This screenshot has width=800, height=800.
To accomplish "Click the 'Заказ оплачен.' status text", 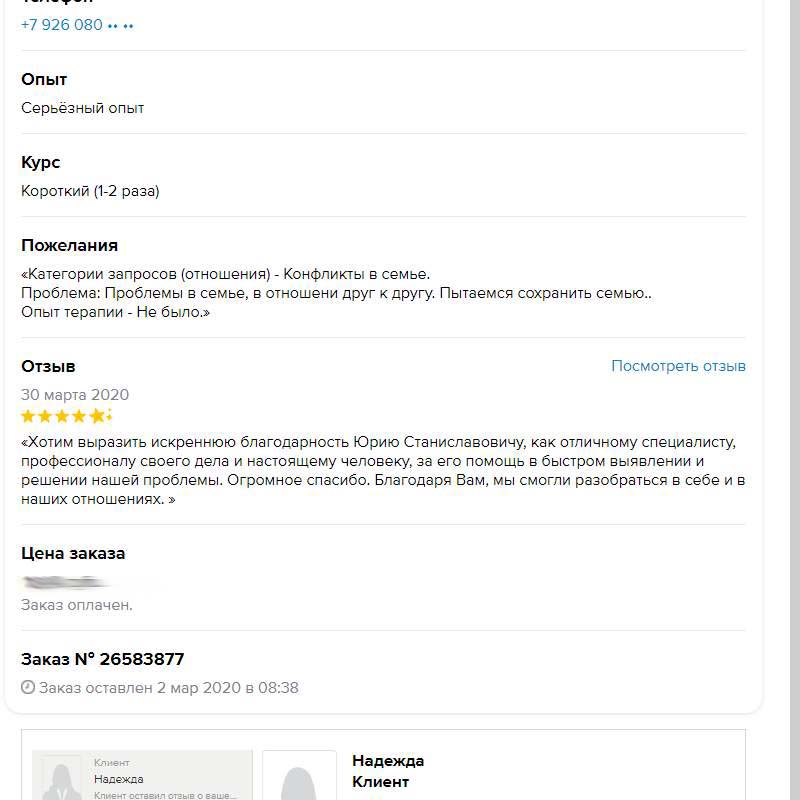I will pyautogui.click(x=77, y=605).
